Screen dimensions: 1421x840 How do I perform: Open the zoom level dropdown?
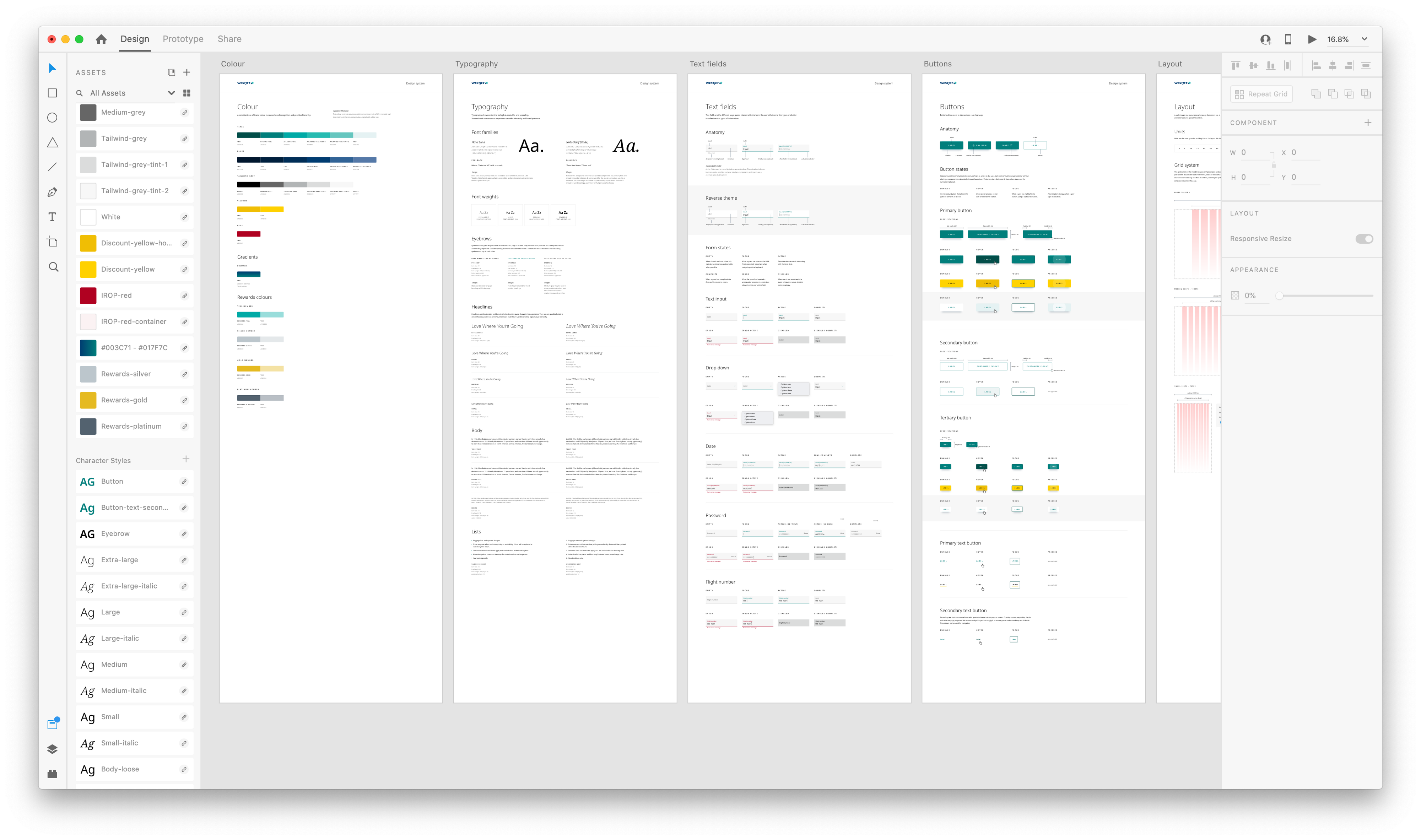pyautogui.click(x=1365, y=39)
